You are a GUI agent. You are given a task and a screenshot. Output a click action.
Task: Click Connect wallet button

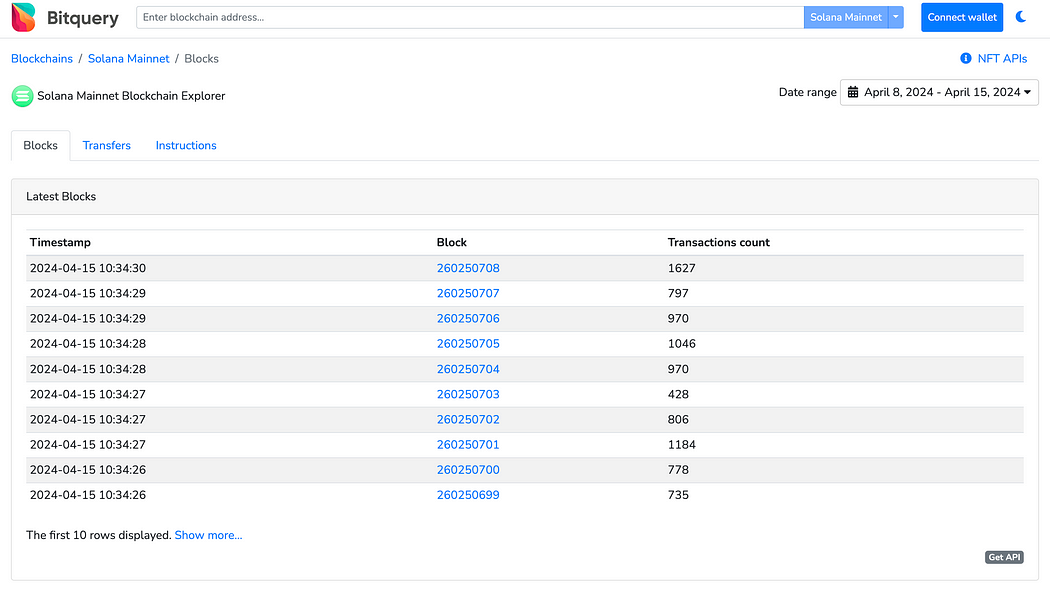coord(962,17)
